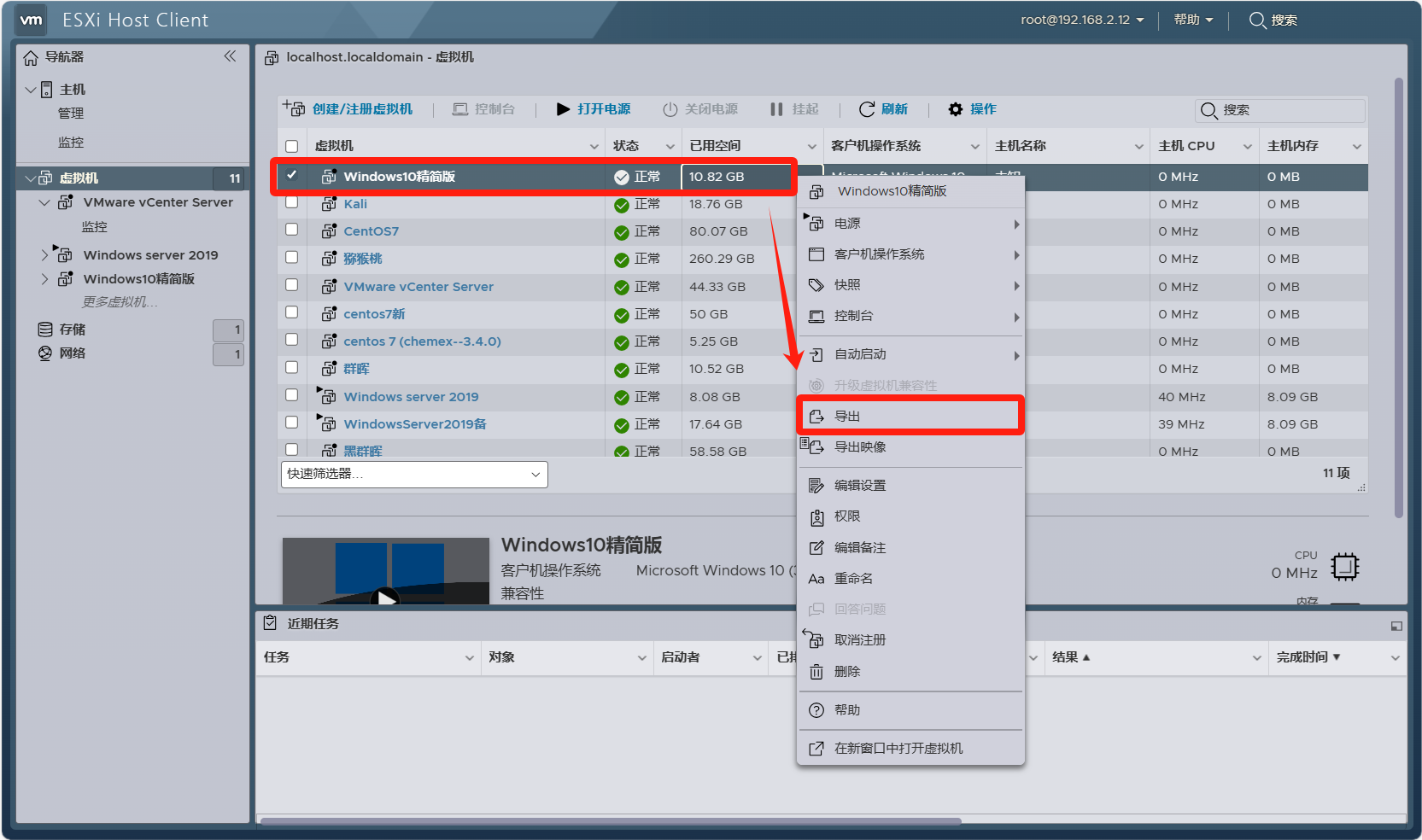Click the refresh icon in VM toolbar
The height and width of the screenshot is (840, 1422).
coord(867,109)
